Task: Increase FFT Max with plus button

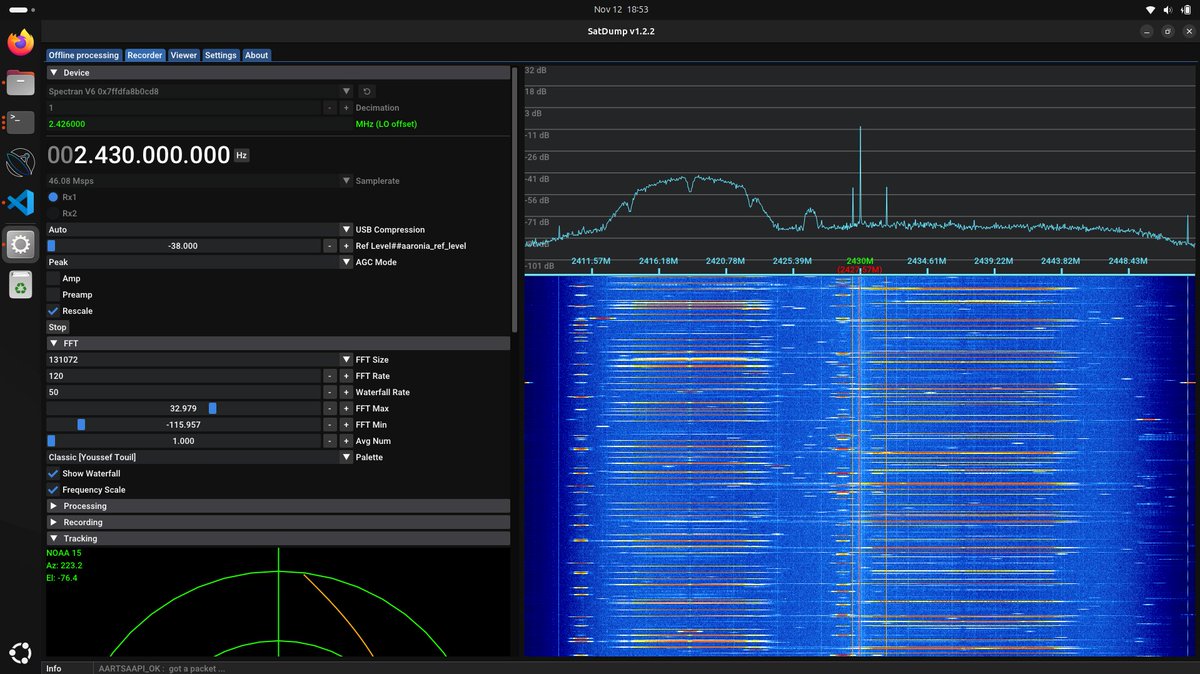Action: [346, 408]
